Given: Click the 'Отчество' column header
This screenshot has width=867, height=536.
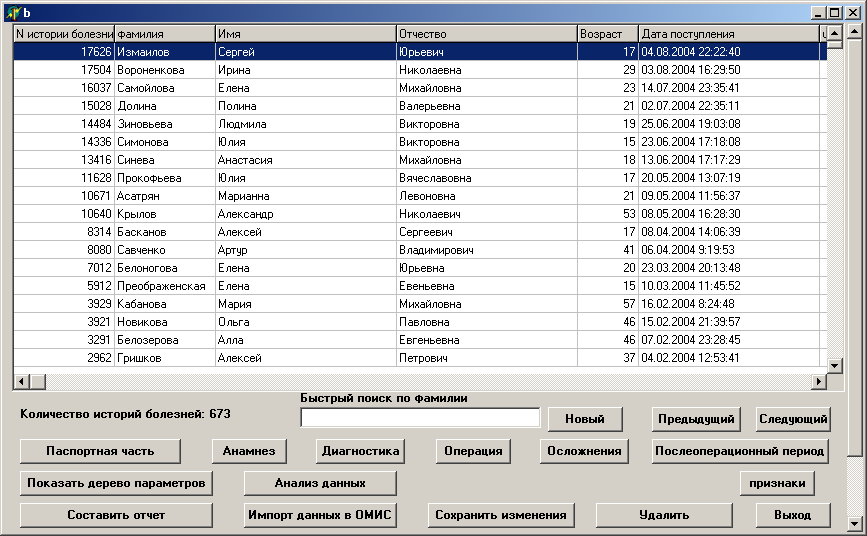Looking at the screenshot, I should tap(487, 34).
